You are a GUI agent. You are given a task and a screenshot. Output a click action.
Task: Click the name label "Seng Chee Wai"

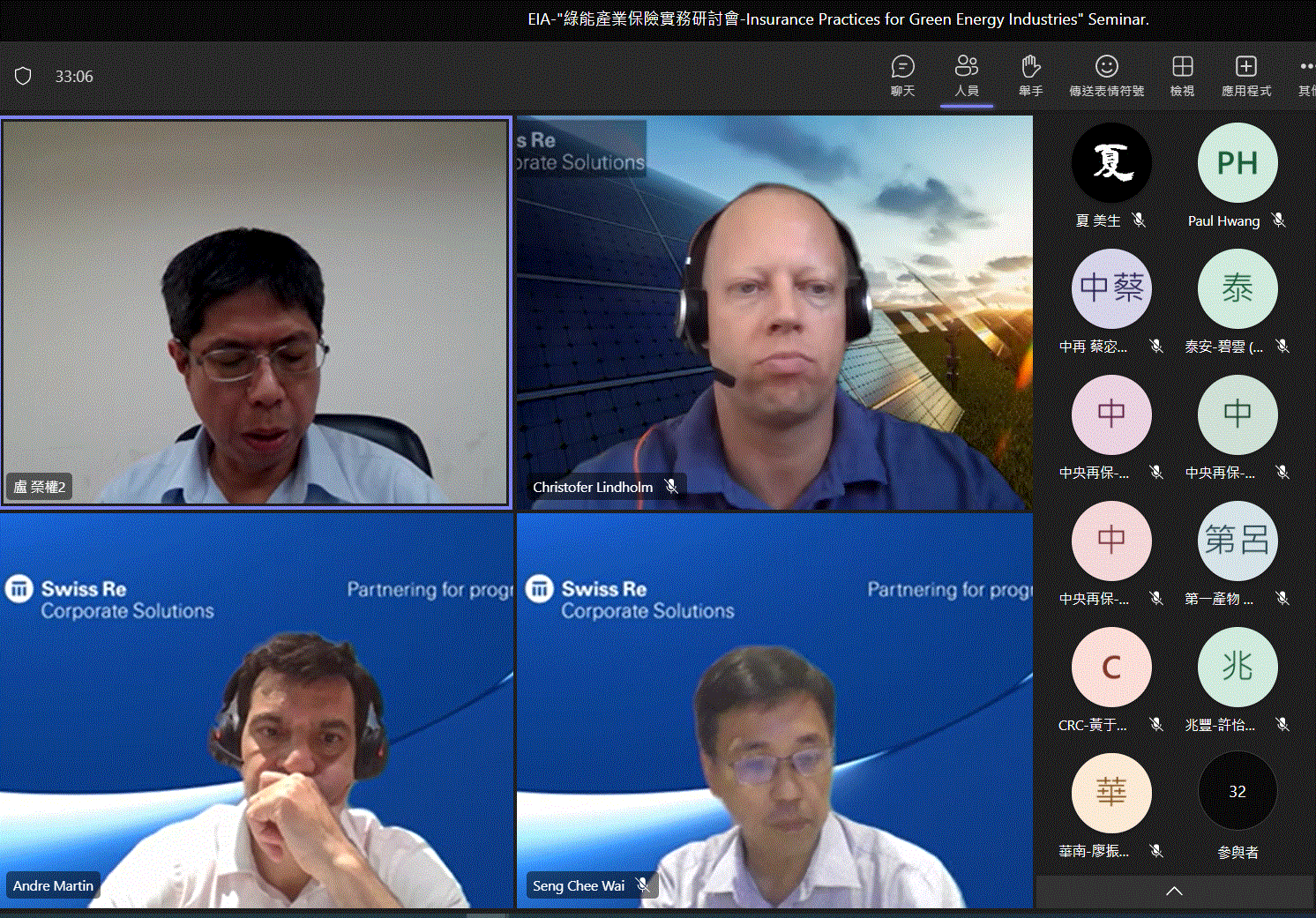(x=579, y=885)
